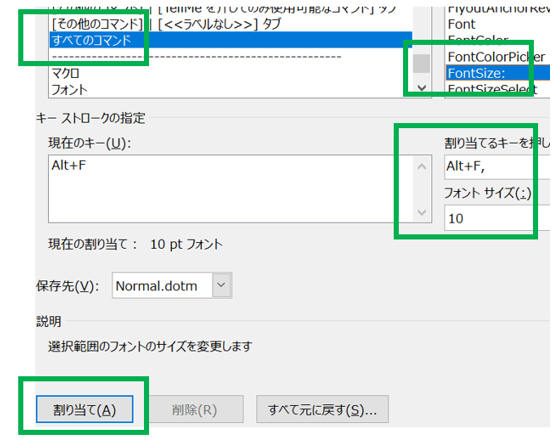Click the disabled 削除(R) delete button
Screen dimensions: 553x440
pyautogui.click(x=194, y=409)
